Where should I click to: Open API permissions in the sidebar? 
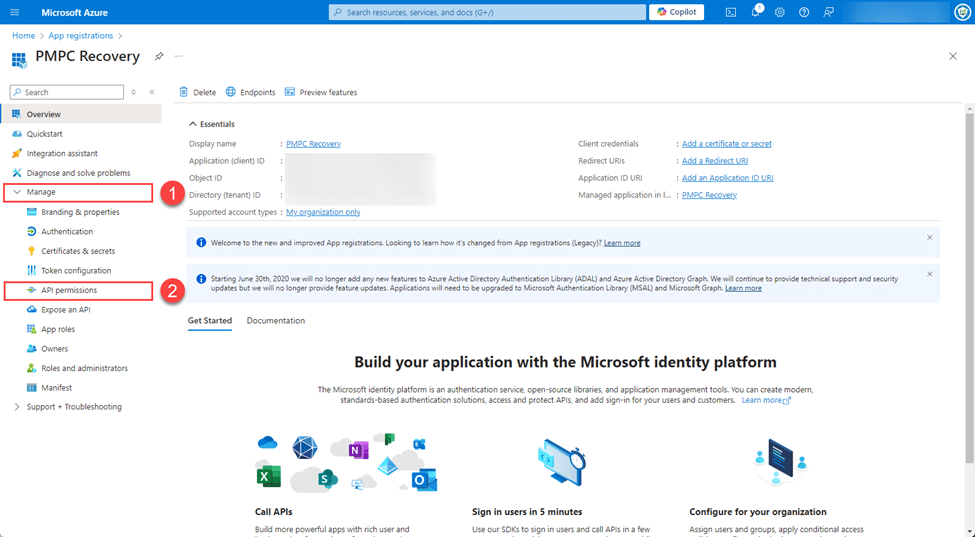[68, 290]
